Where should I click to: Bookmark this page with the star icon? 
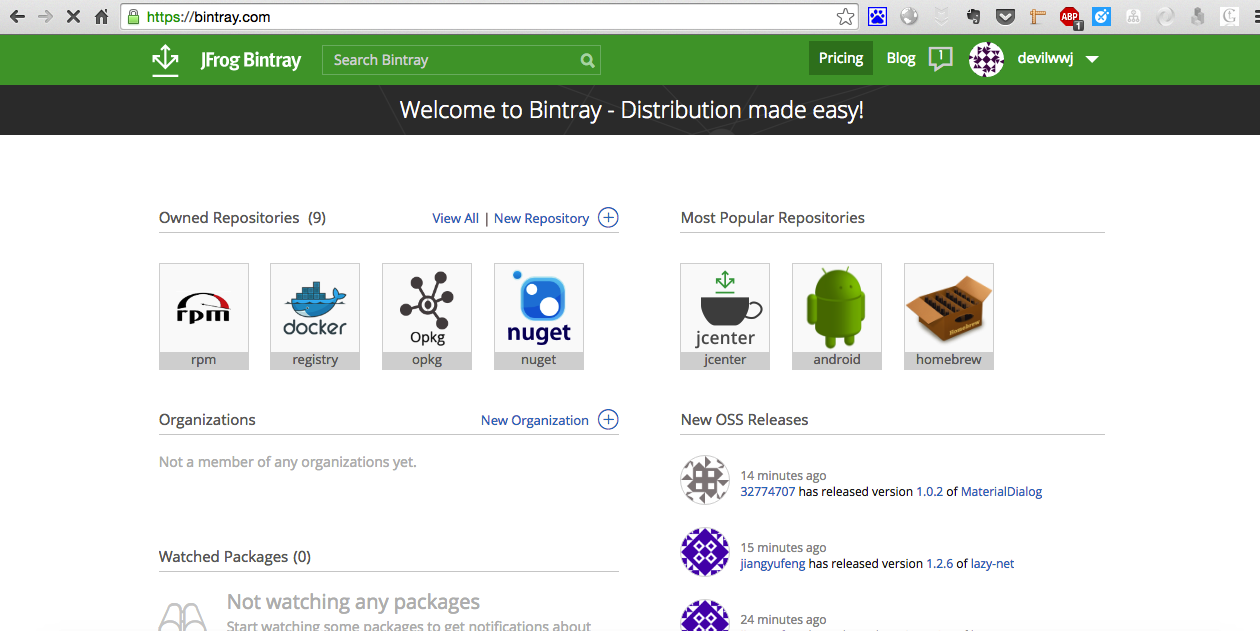[846, 16]
